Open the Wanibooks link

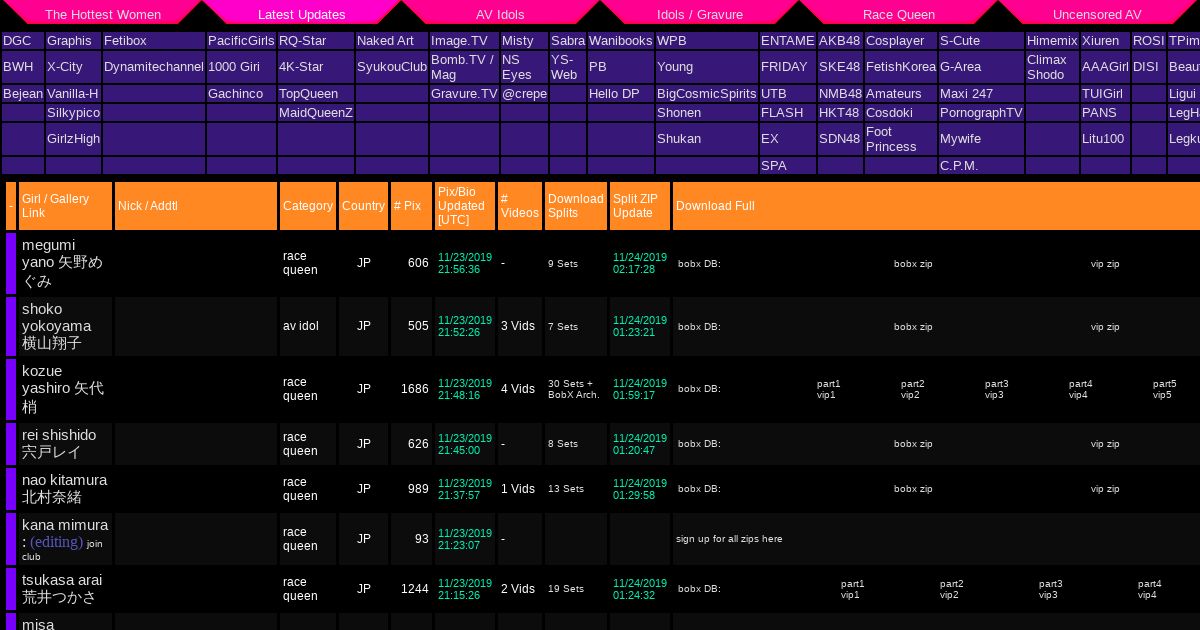tap(620, 41)
